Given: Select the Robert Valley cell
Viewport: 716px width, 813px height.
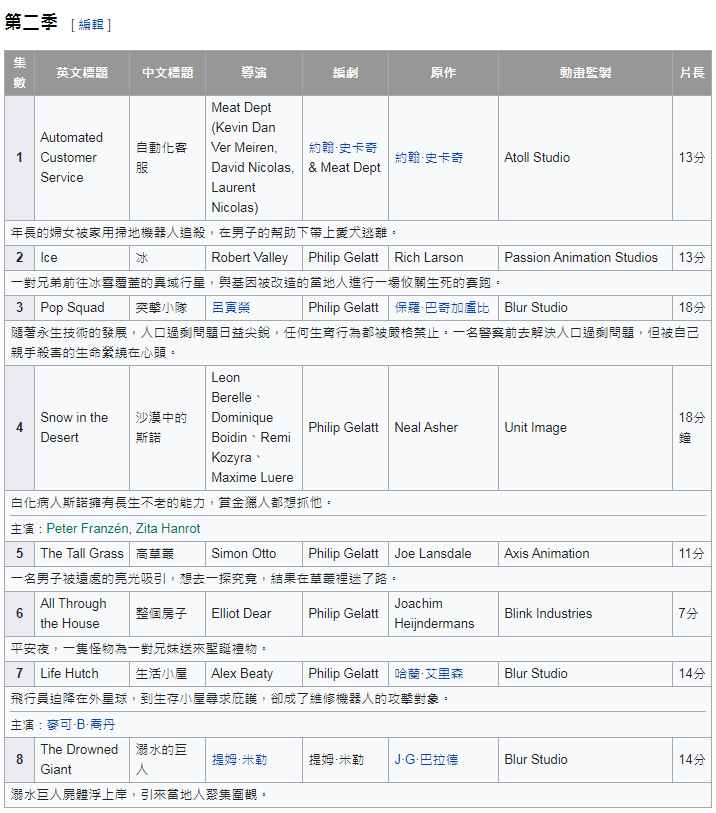Looking at the screenshot, I should (x=254, y=258).
